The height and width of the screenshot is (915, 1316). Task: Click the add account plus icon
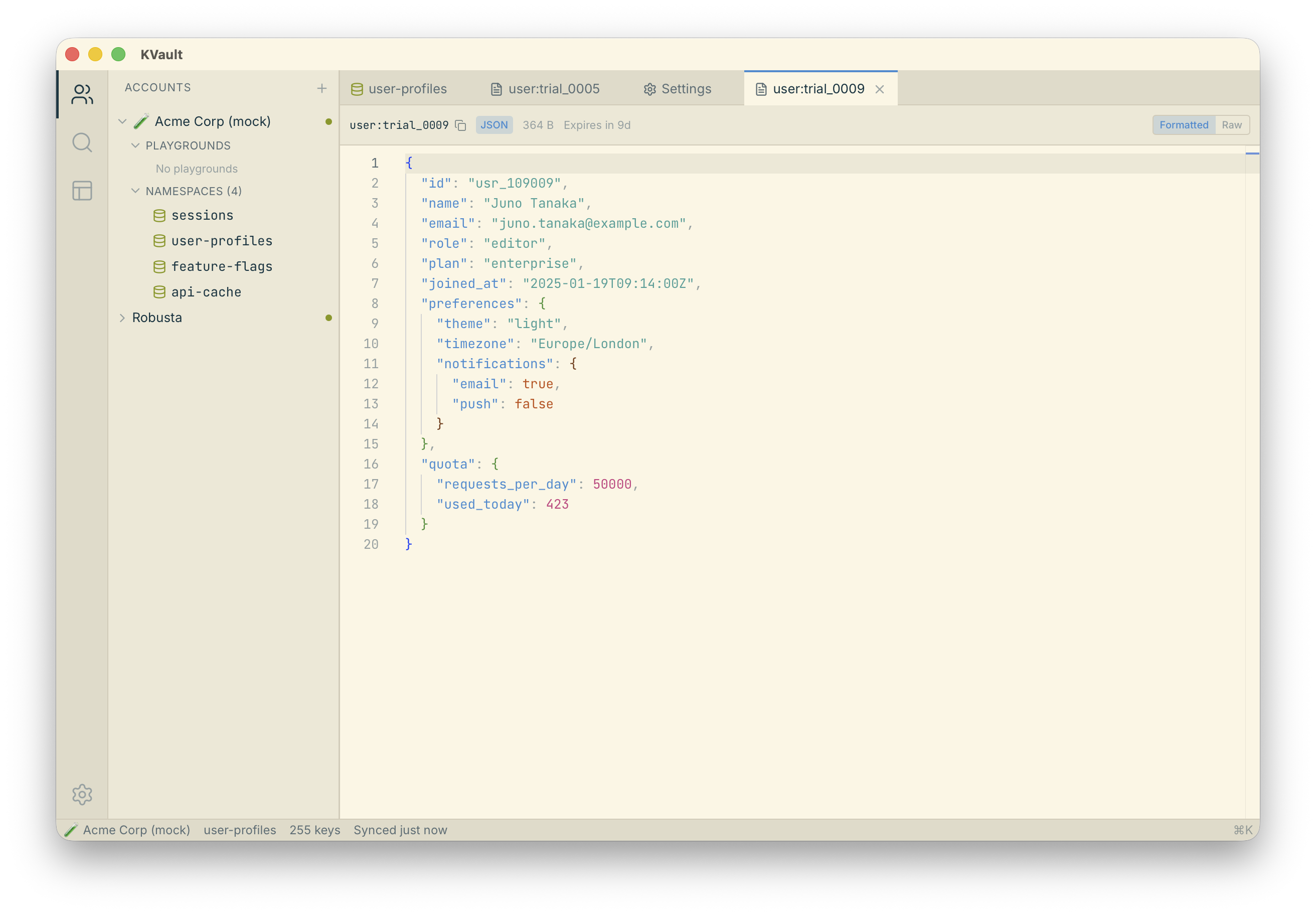pos(321,88)
